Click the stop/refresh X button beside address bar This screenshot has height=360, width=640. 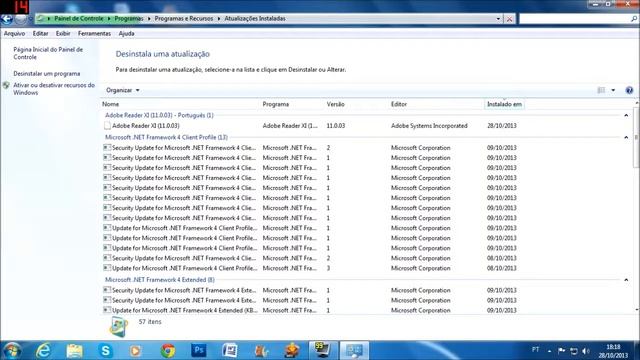[509, 19]
